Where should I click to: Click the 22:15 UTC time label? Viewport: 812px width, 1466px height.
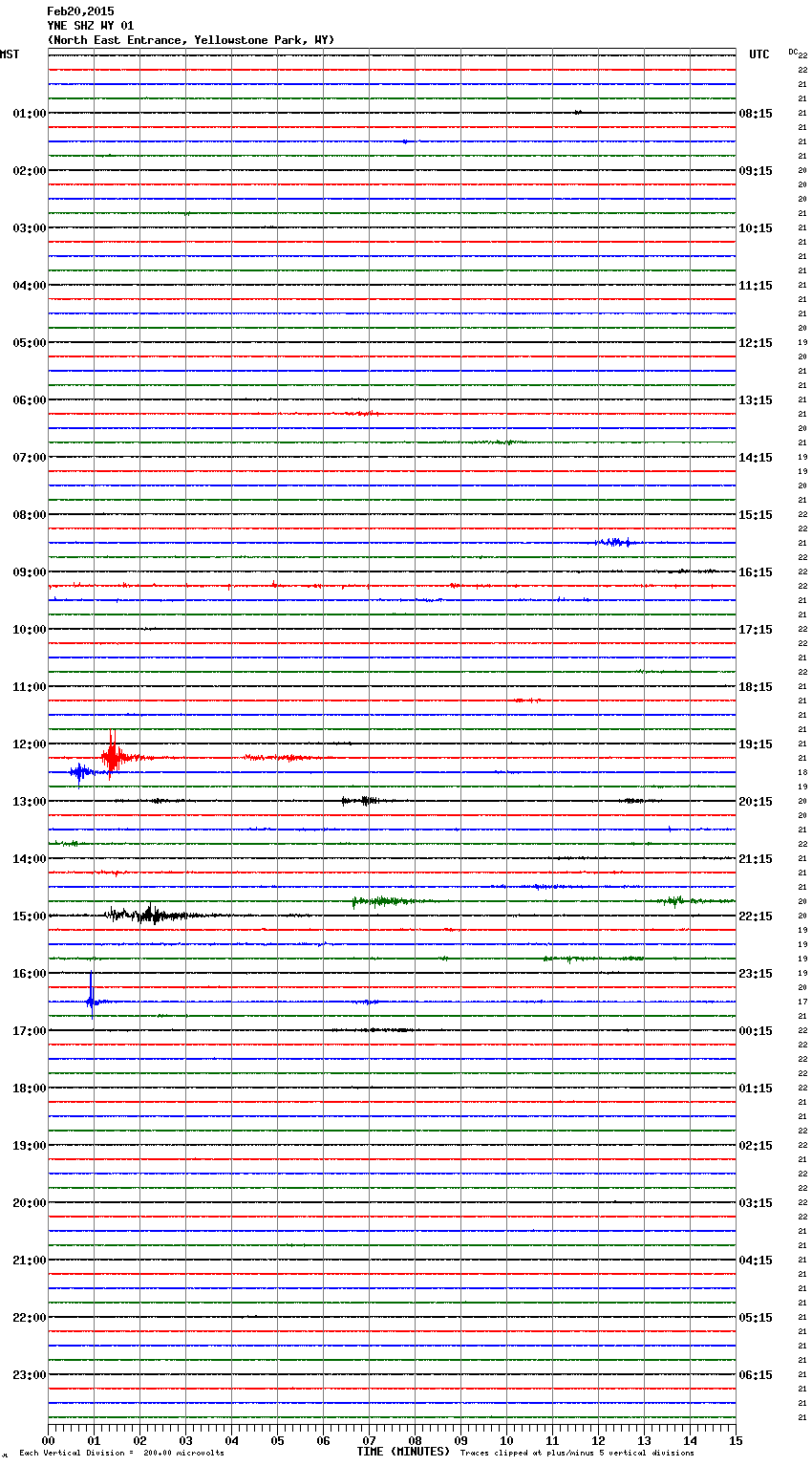pos(756,916)
